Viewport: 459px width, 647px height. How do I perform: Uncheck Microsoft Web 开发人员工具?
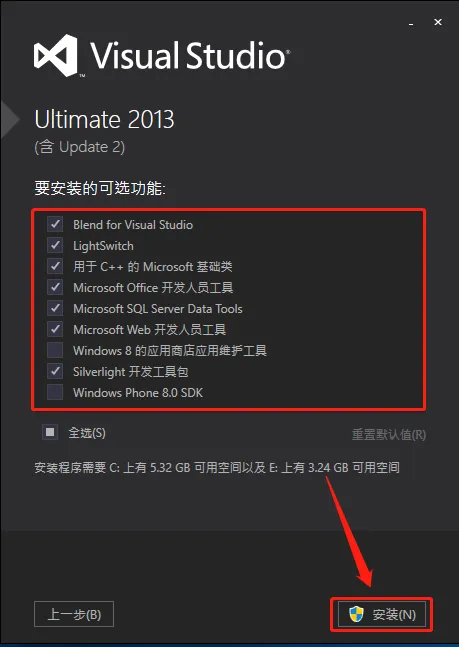pos(55,329)
